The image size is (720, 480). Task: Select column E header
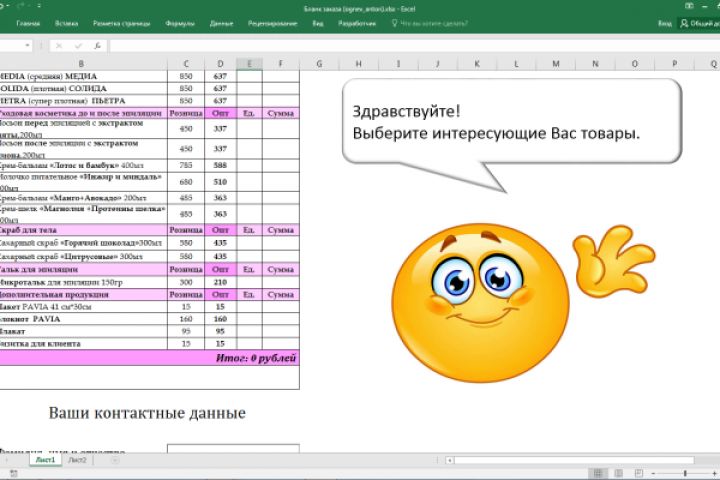249,64
